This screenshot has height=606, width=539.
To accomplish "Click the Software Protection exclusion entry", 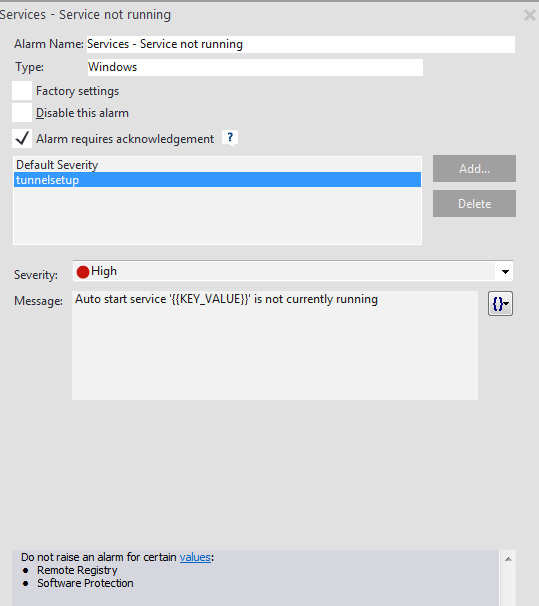I will pyautogui.click(x=85, y=583).
